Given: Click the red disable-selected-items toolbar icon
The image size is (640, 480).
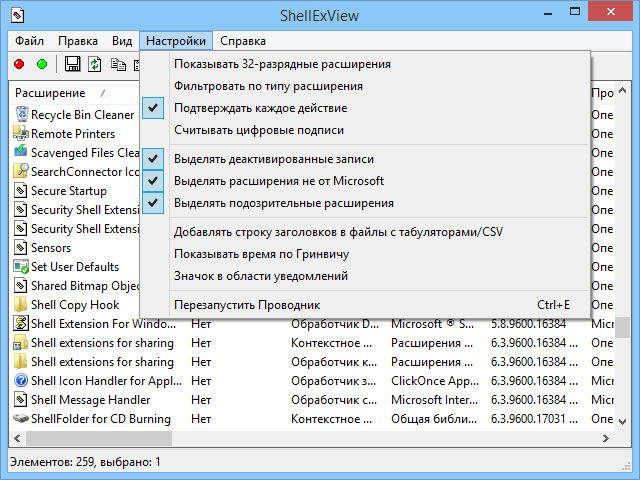Looking at the screenshot, I should click(19, 64).
